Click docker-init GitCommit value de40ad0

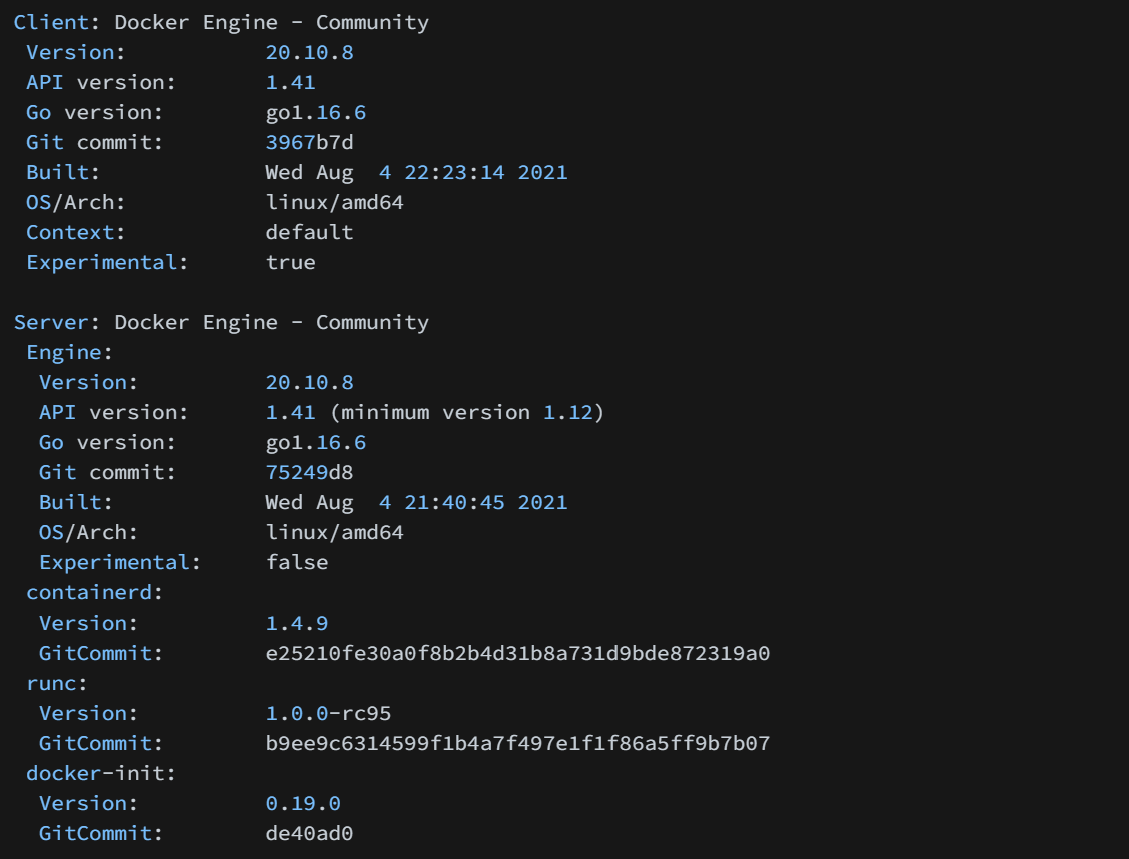tap(309, 833)
